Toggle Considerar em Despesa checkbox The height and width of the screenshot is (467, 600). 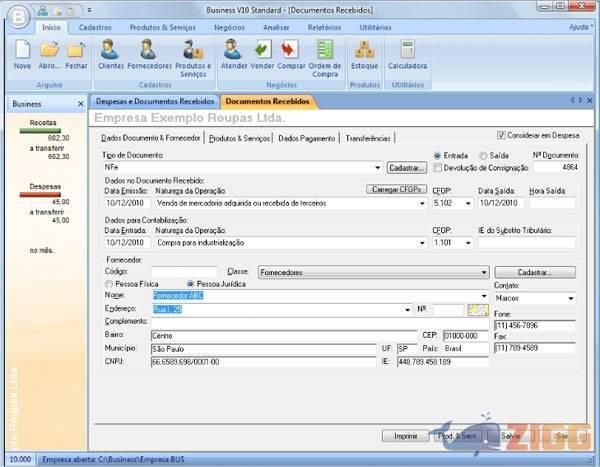(501, 135)
